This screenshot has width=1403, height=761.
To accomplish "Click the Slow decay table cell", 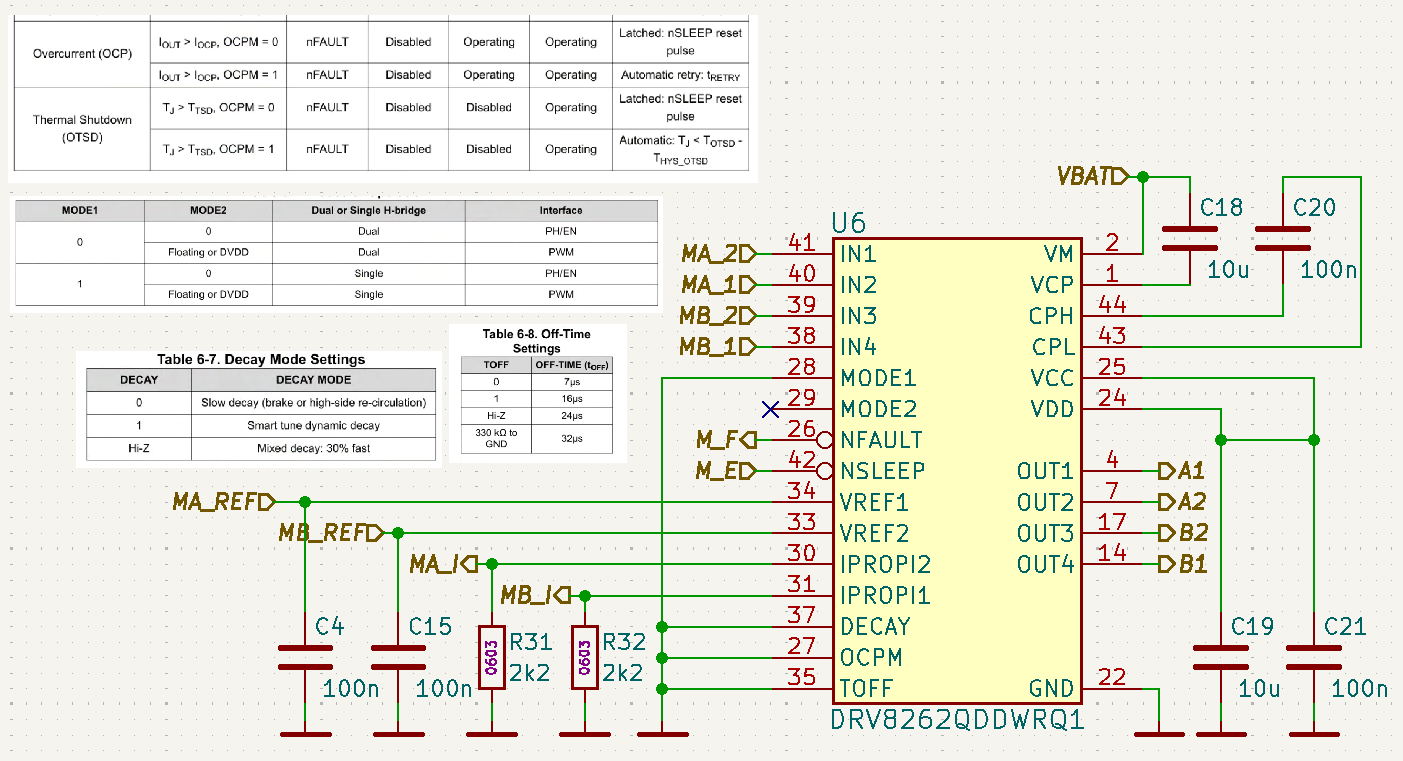I will click(x=312, y=402).
